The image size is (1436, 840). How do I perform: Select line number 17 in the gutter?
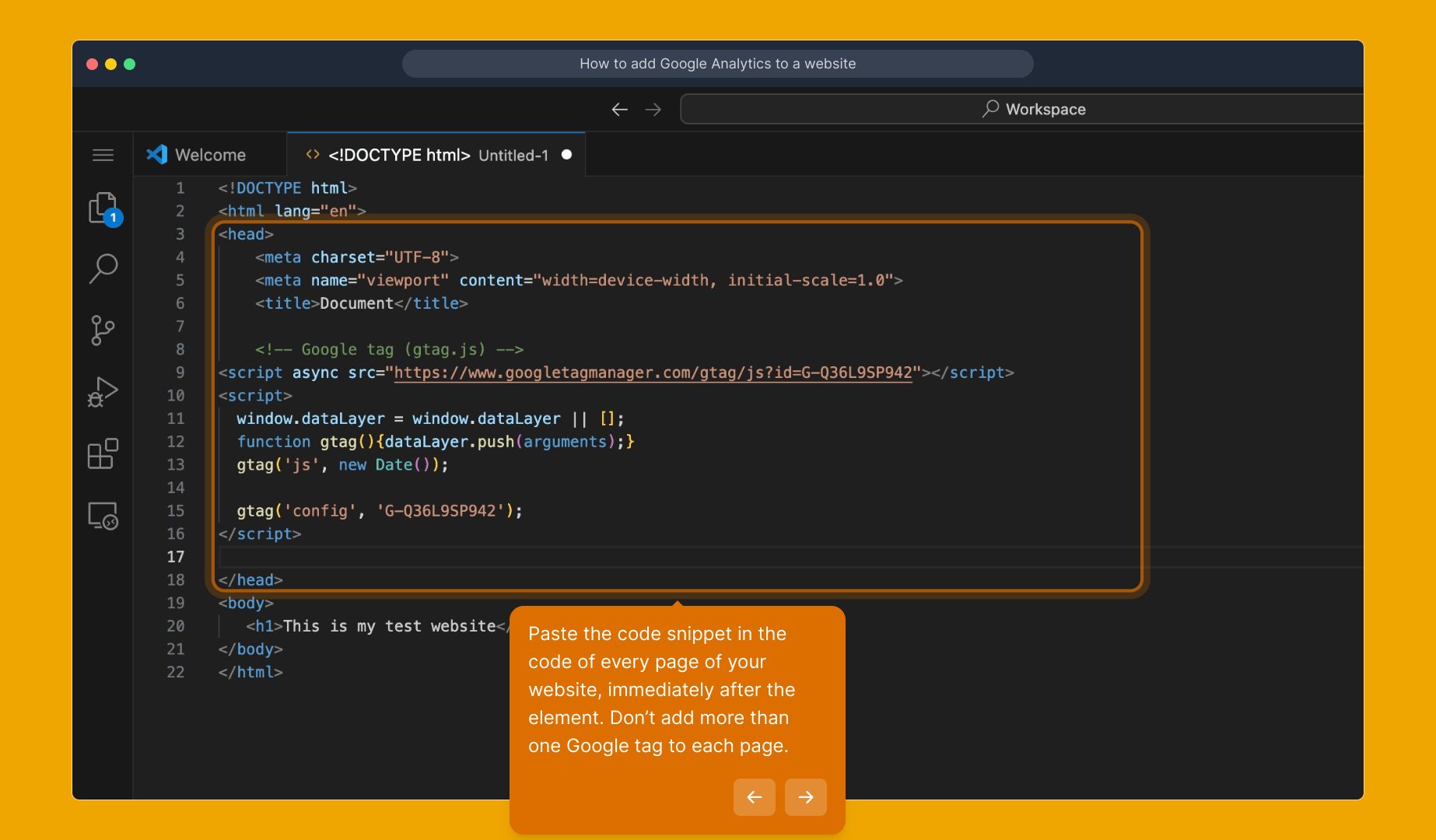(x=176, y=557)
